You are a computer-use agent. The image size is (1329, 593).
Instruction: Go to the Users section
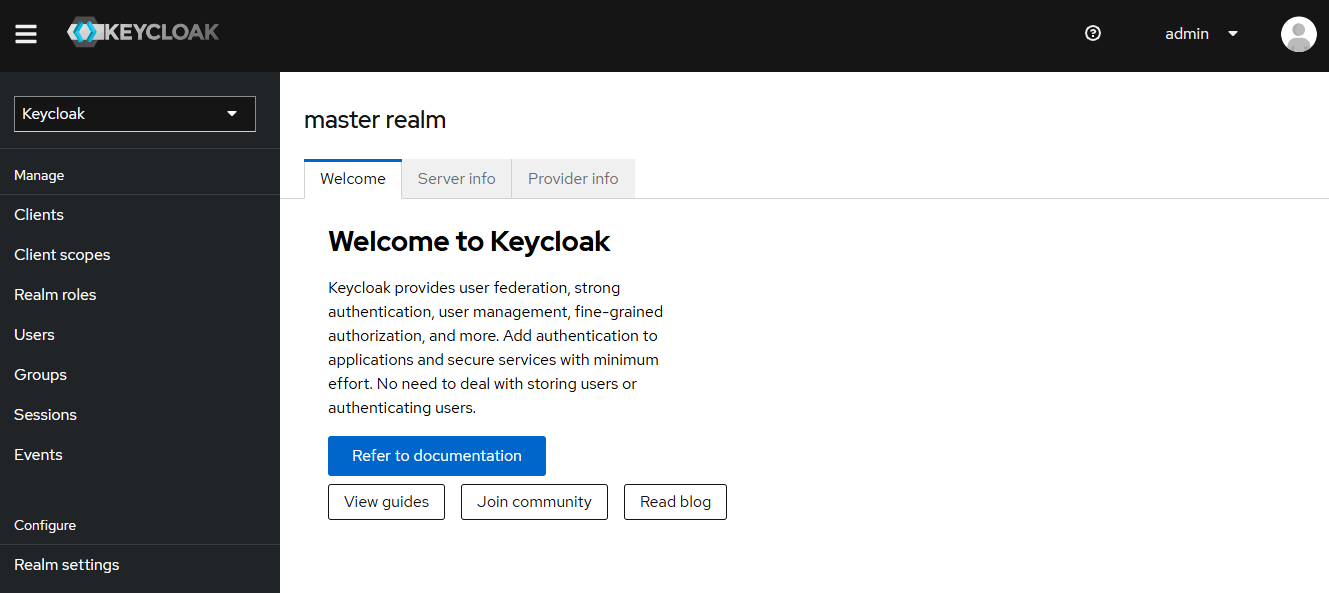(34, 334)
